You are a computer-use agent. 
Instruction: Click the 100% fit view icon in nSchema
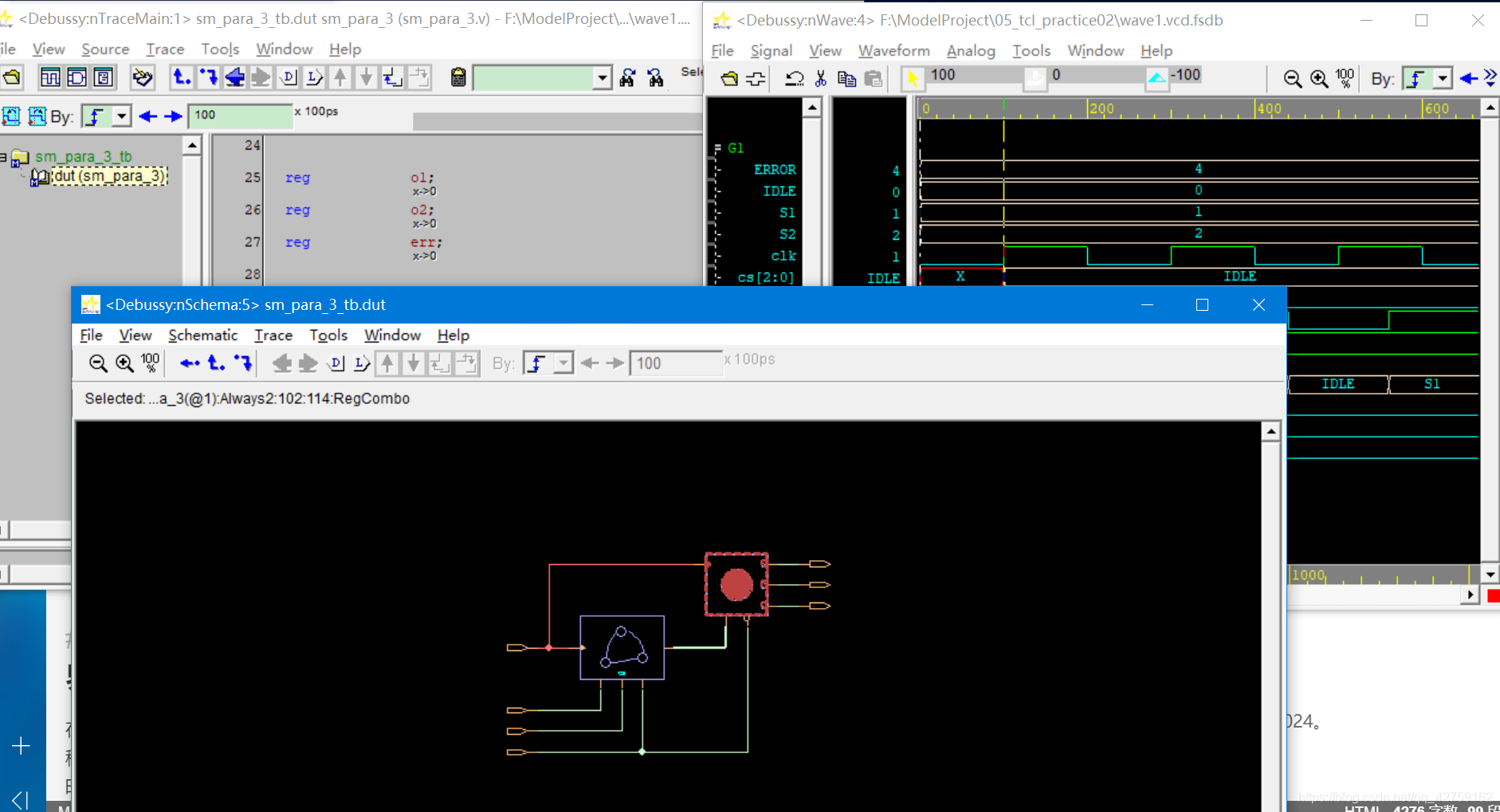coord(150,363)
